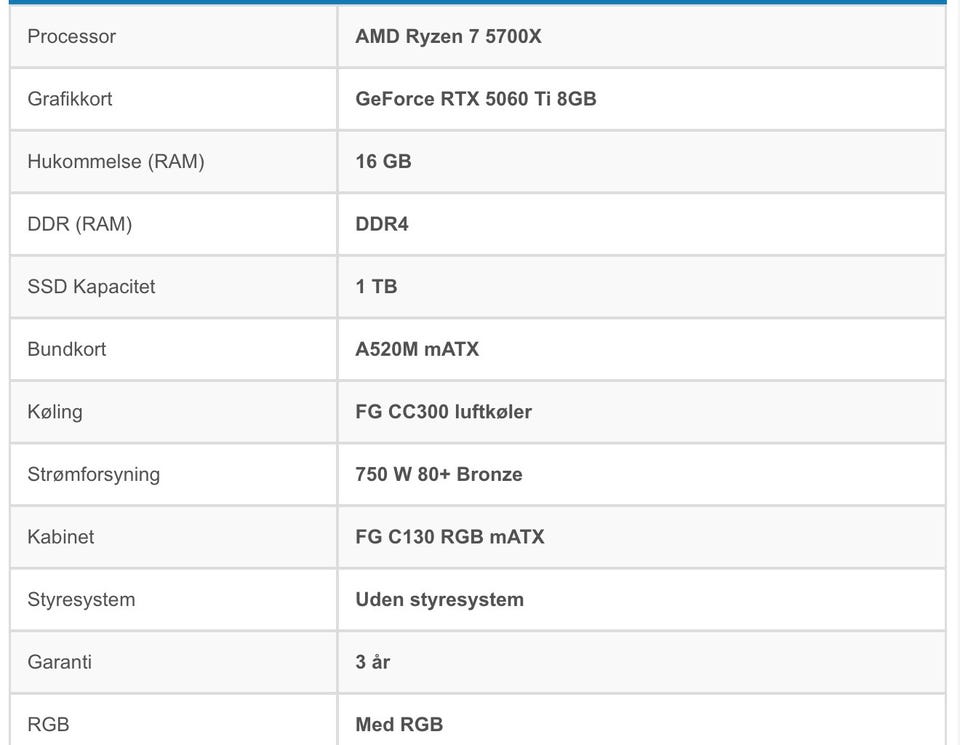Click the 'RGB' row label

click(x=48, y=725)
